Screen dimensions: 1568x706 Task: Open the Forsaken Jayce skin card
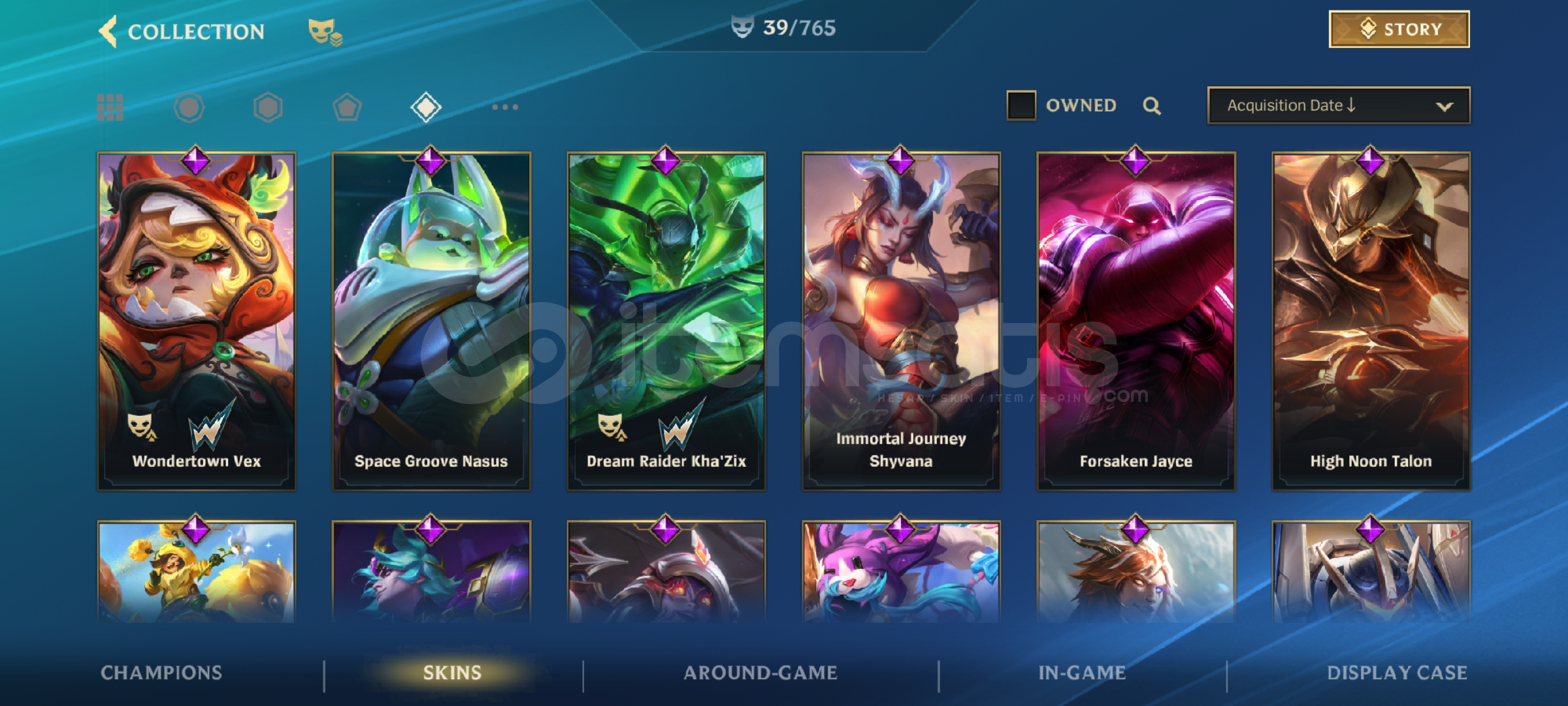pos(1136,320)
